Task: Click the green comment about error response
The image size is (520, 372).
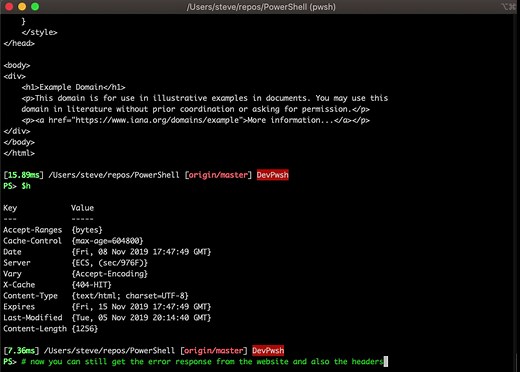Action: pos(202,362)
